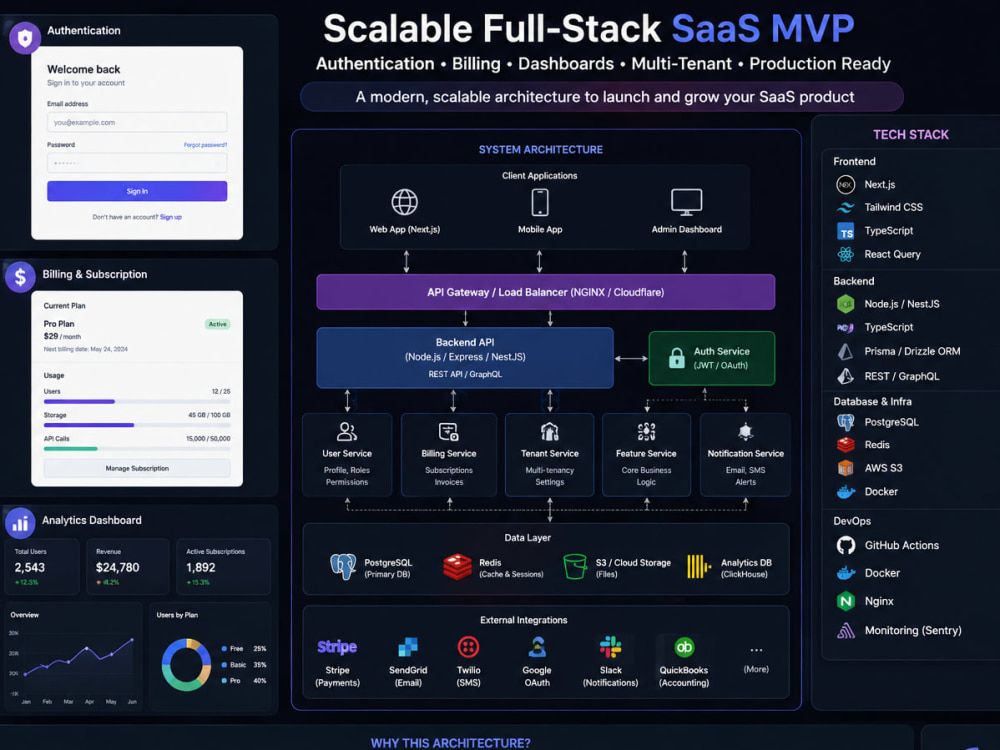Focus the Password input field

[x=137, y=163]
